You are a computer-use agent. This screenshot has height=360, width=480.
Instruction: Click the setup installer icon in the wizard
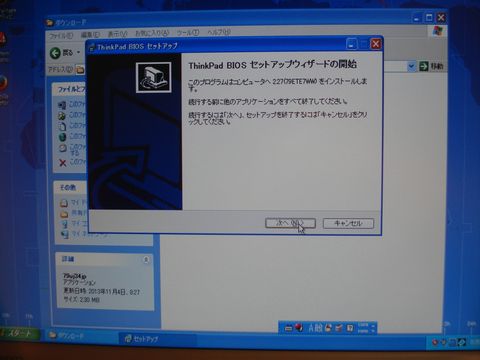(x=154, y=77)
